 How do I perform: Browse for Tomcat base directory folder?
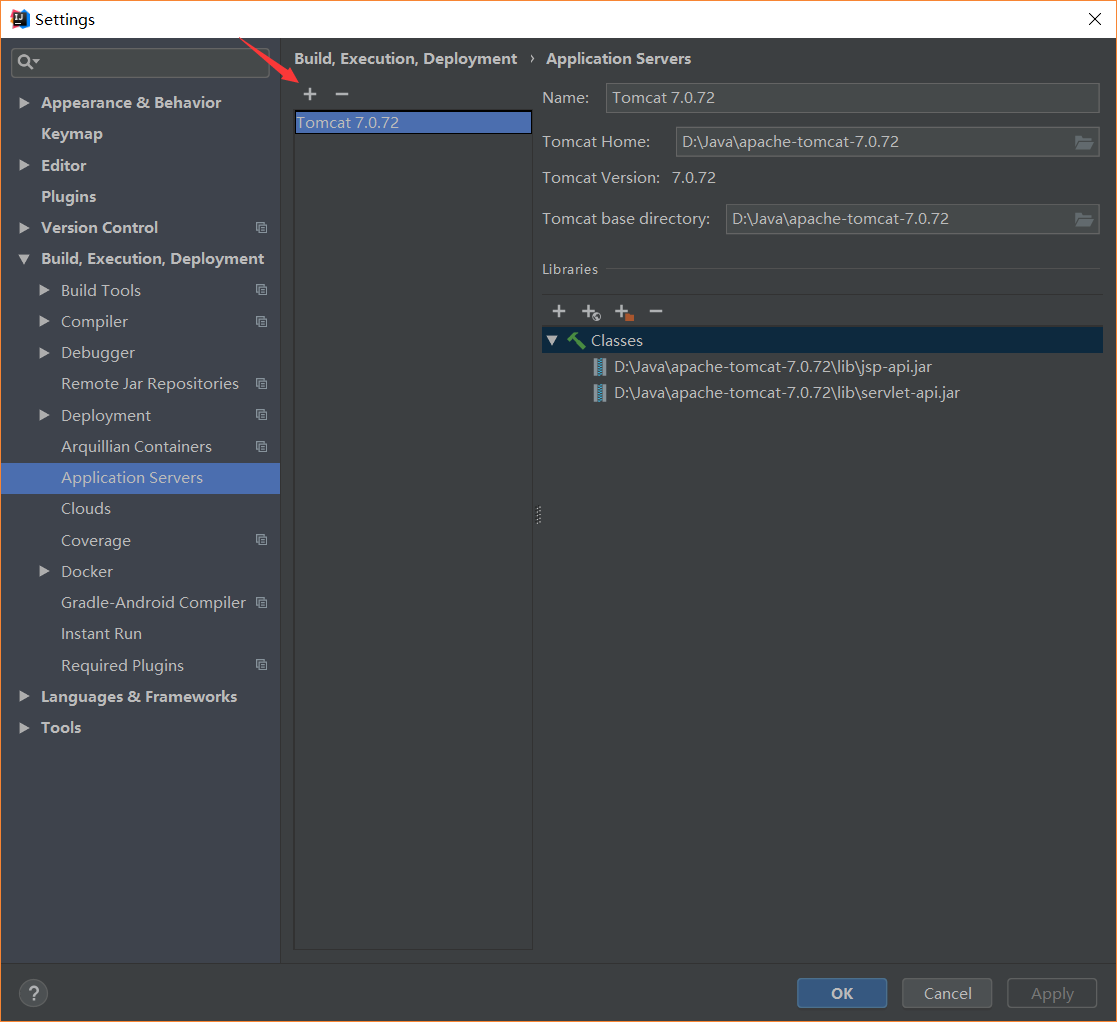(x=1084, y=219)
